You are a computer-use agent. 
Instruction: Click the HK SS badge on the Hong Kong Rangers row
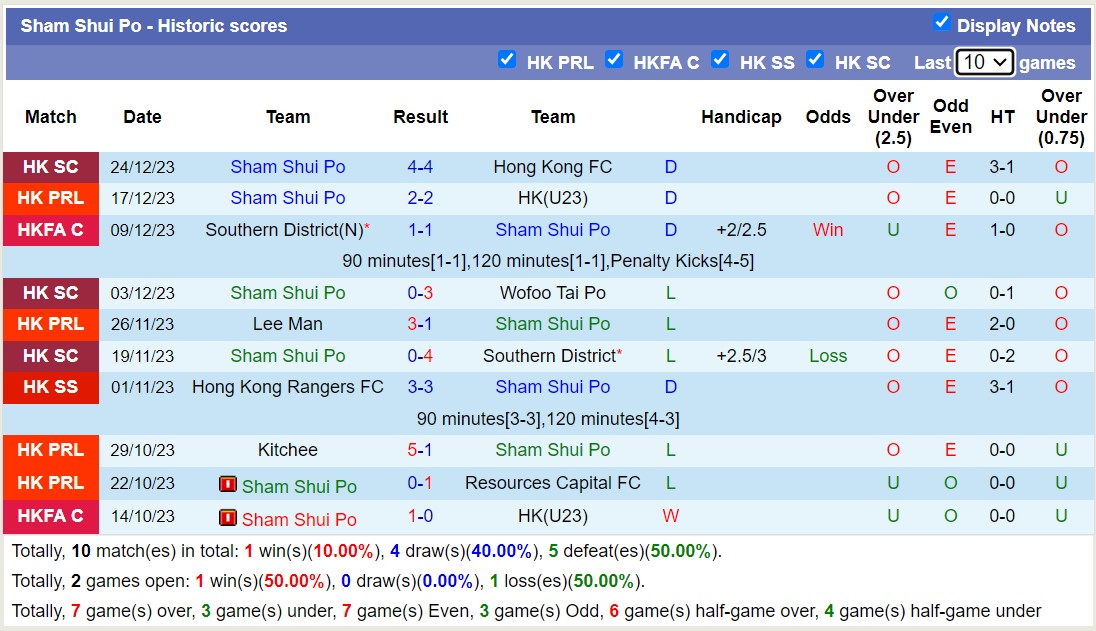[50, 387]
